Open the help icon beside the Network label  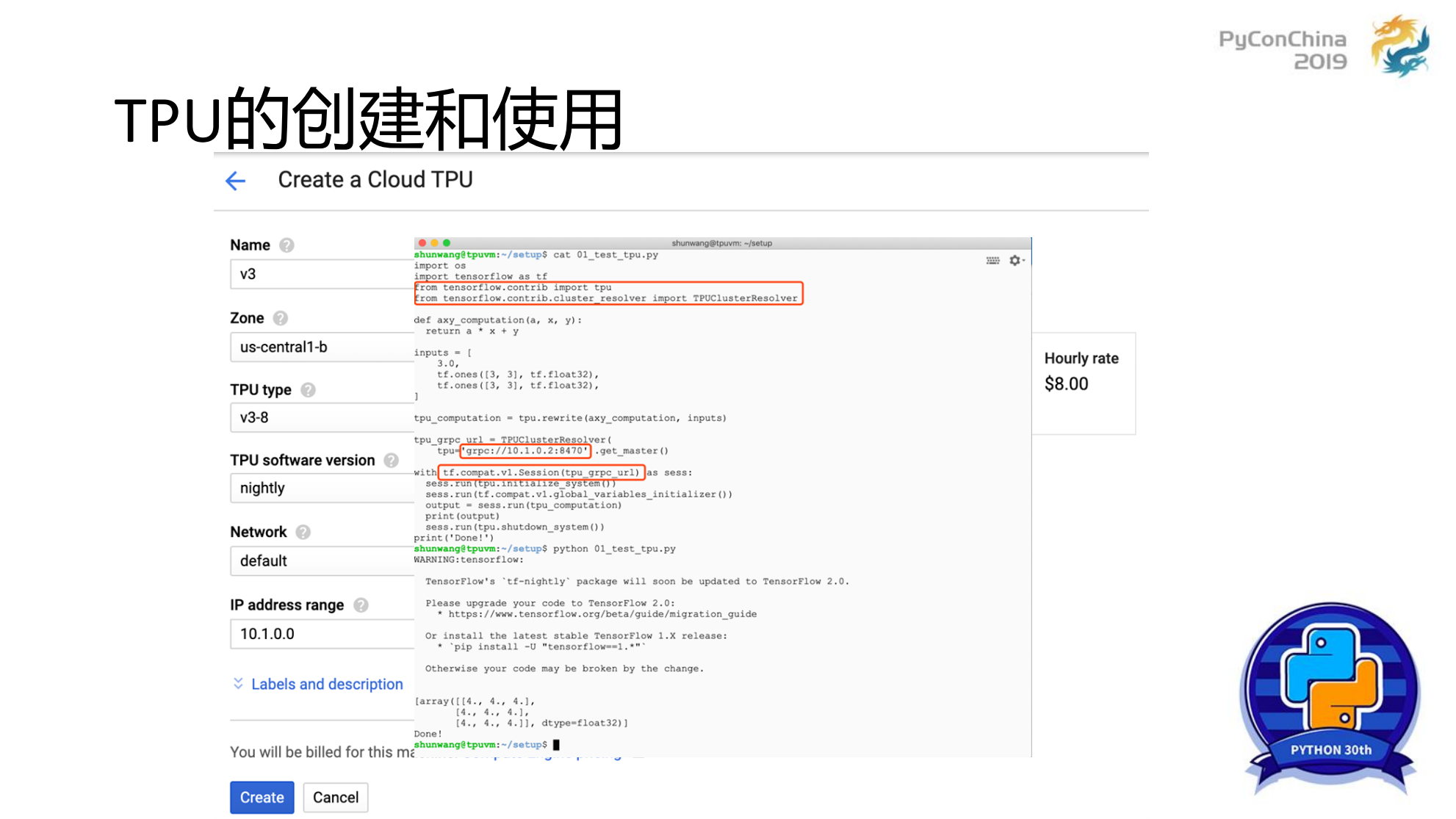(302, 532)
